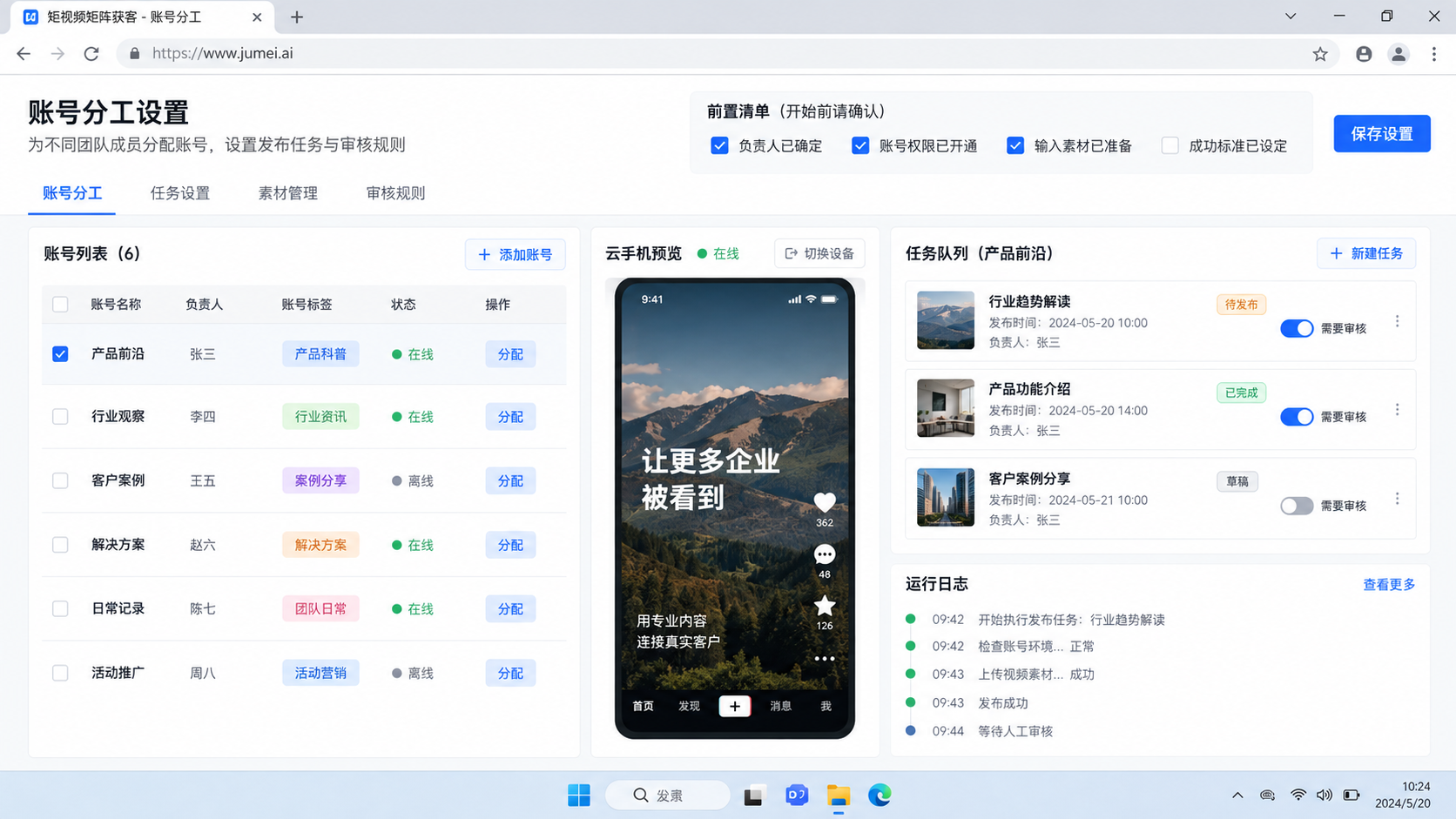
Task: Tap the plus button in phone bottom bar
Action: coord(735,706)
